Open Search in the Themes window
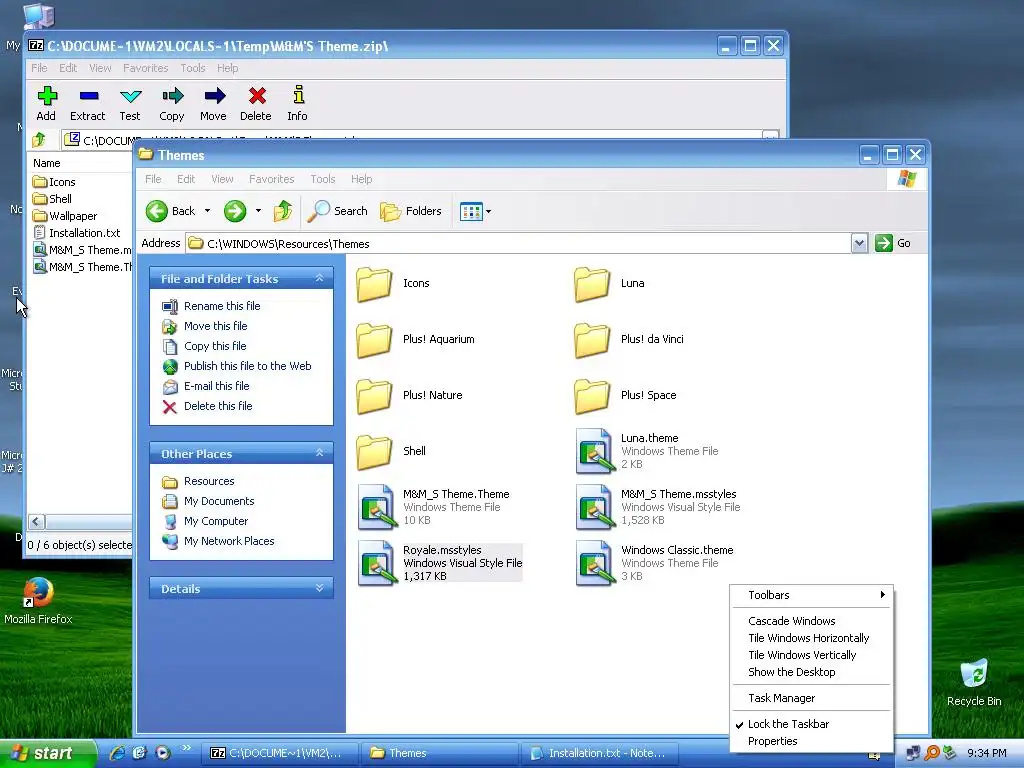The width and height of the screenshot is (1024, 768). tap(337, 211)
